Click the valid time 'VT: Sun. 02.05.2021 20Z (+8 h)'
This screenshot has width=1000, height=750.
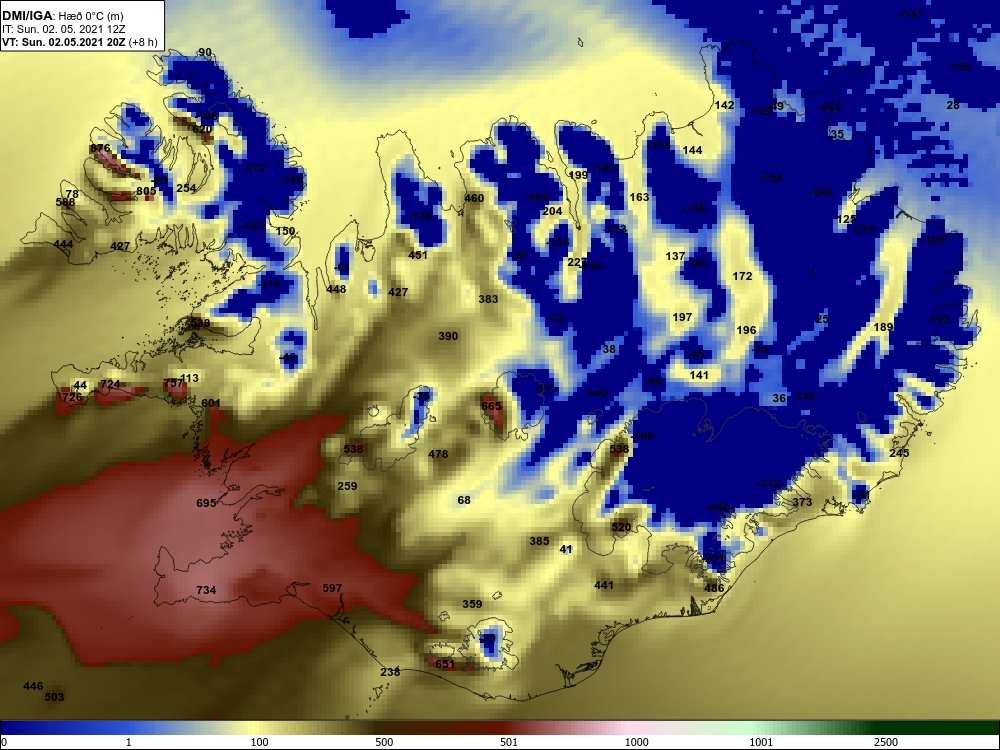(79, 42)
